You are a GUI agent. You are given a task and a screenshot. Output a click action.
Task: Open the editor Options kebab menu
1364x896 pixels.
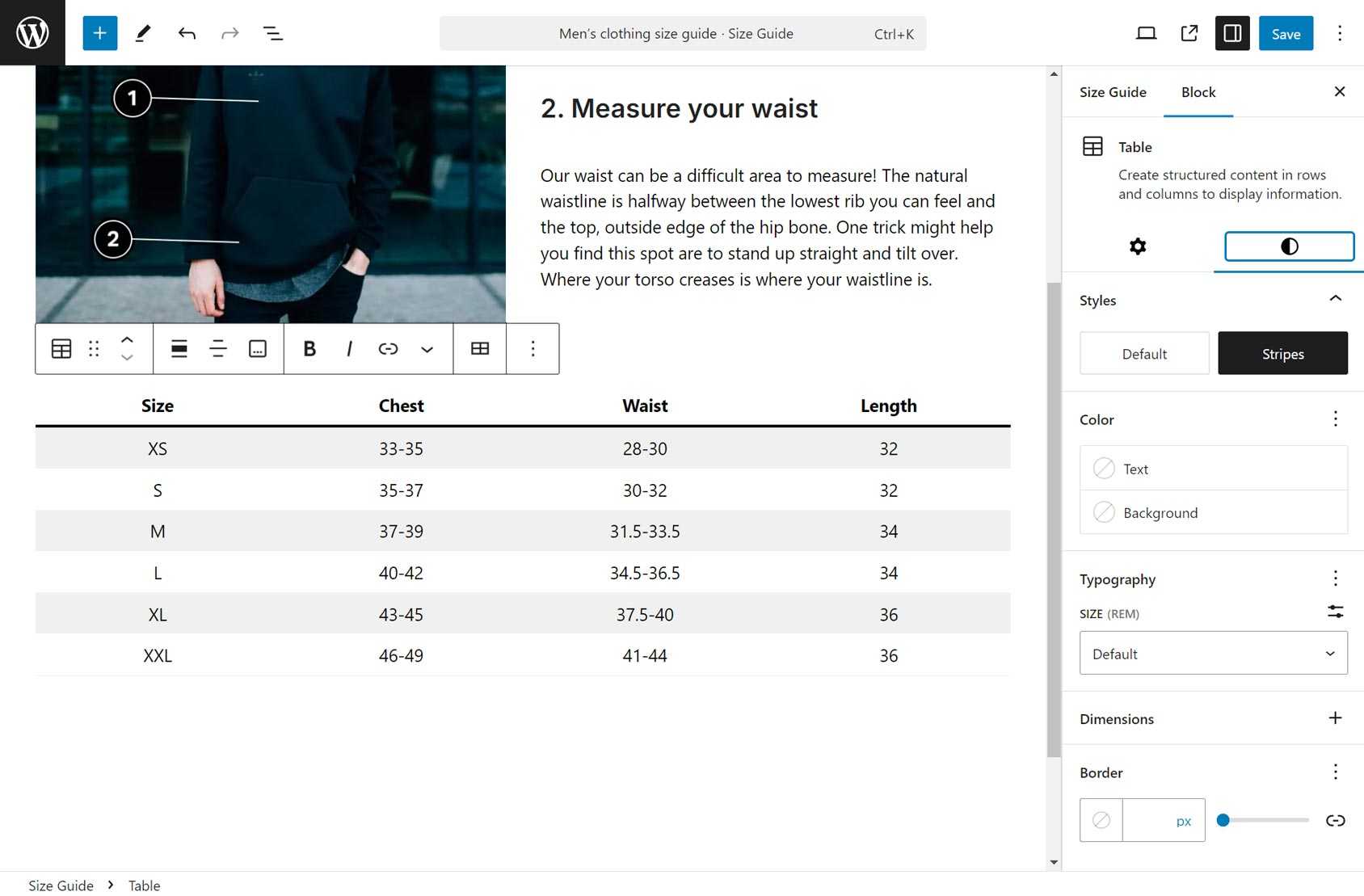(1340, 33)
